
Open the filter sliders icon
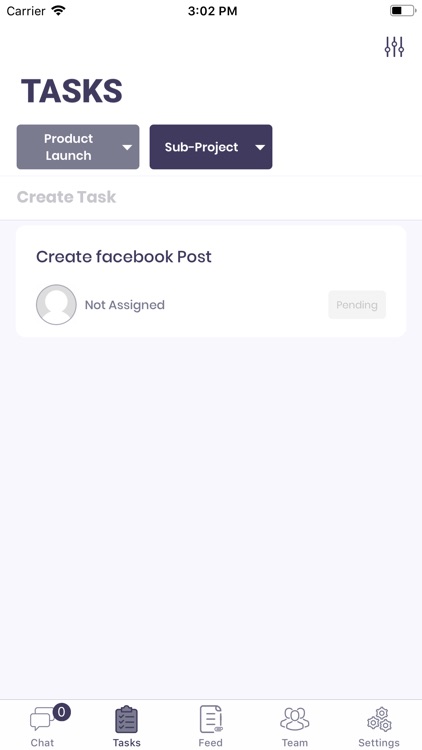[x=394, y=47]
